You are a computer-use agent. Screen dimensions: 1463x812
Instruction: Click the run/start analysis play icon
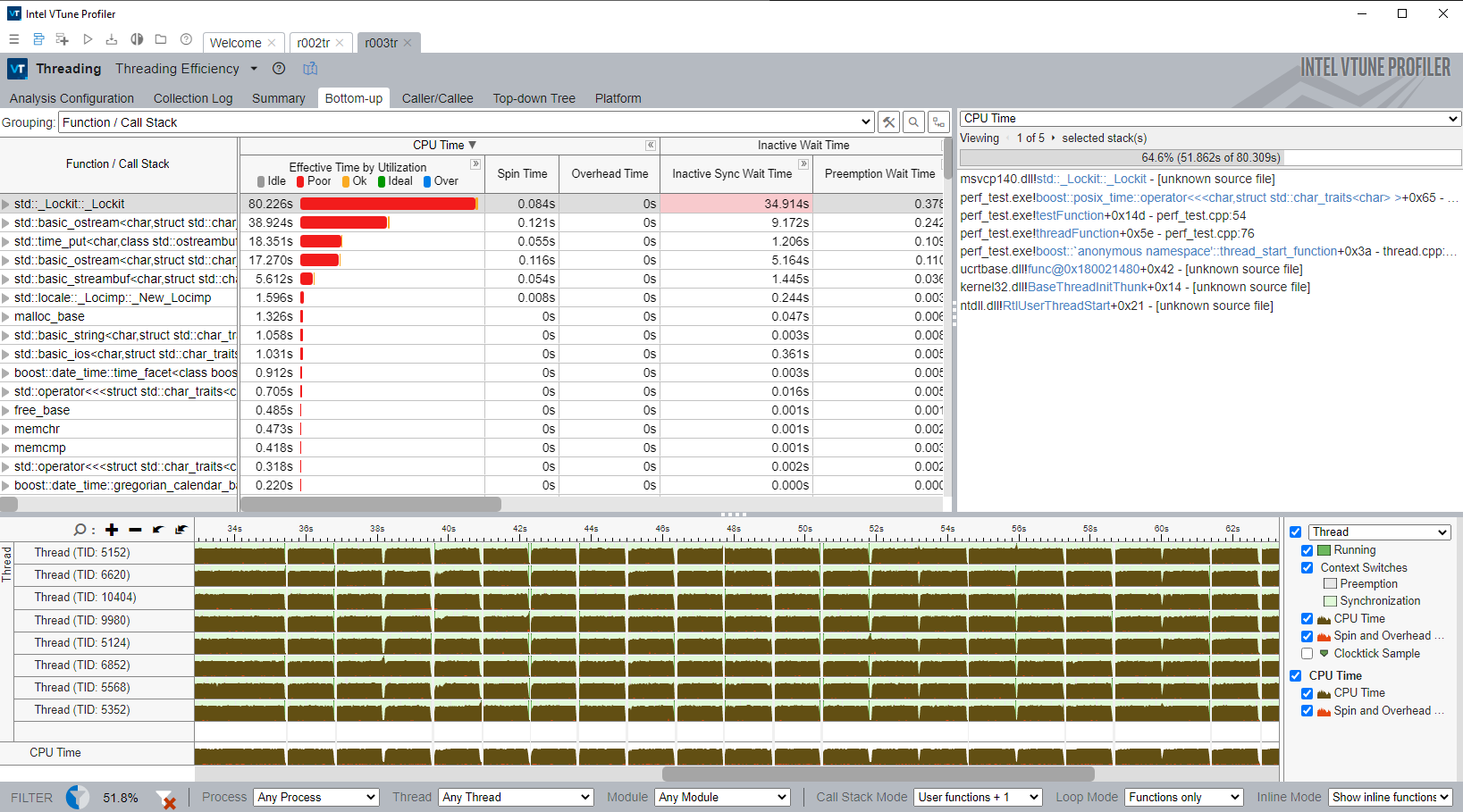click(88, 39)
